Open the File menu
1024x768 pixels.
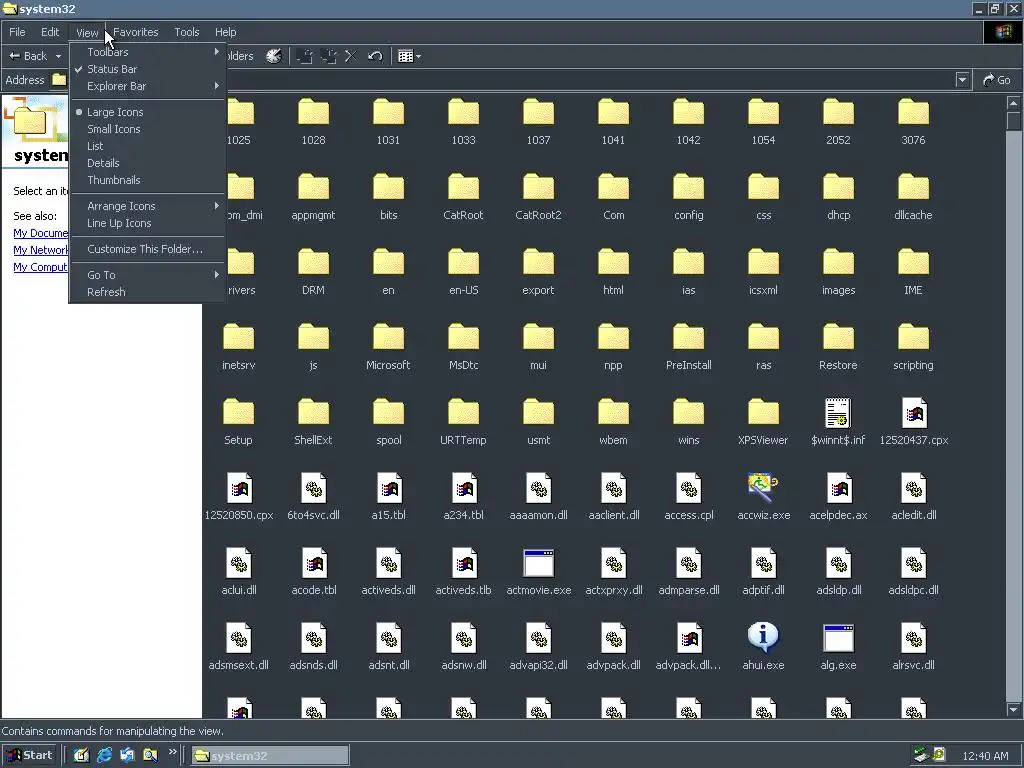coord(18,32)
